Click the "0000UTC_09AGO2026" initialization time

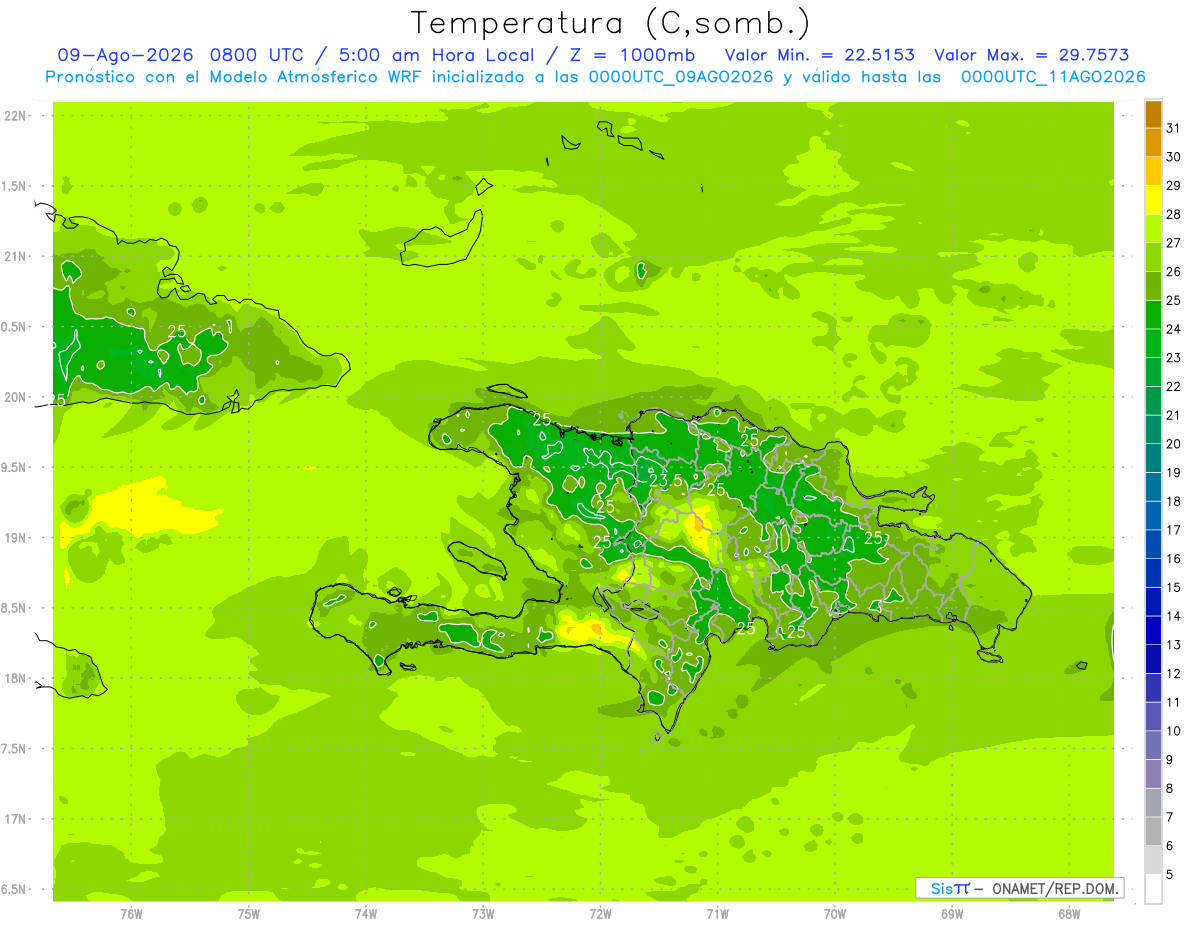681,76
